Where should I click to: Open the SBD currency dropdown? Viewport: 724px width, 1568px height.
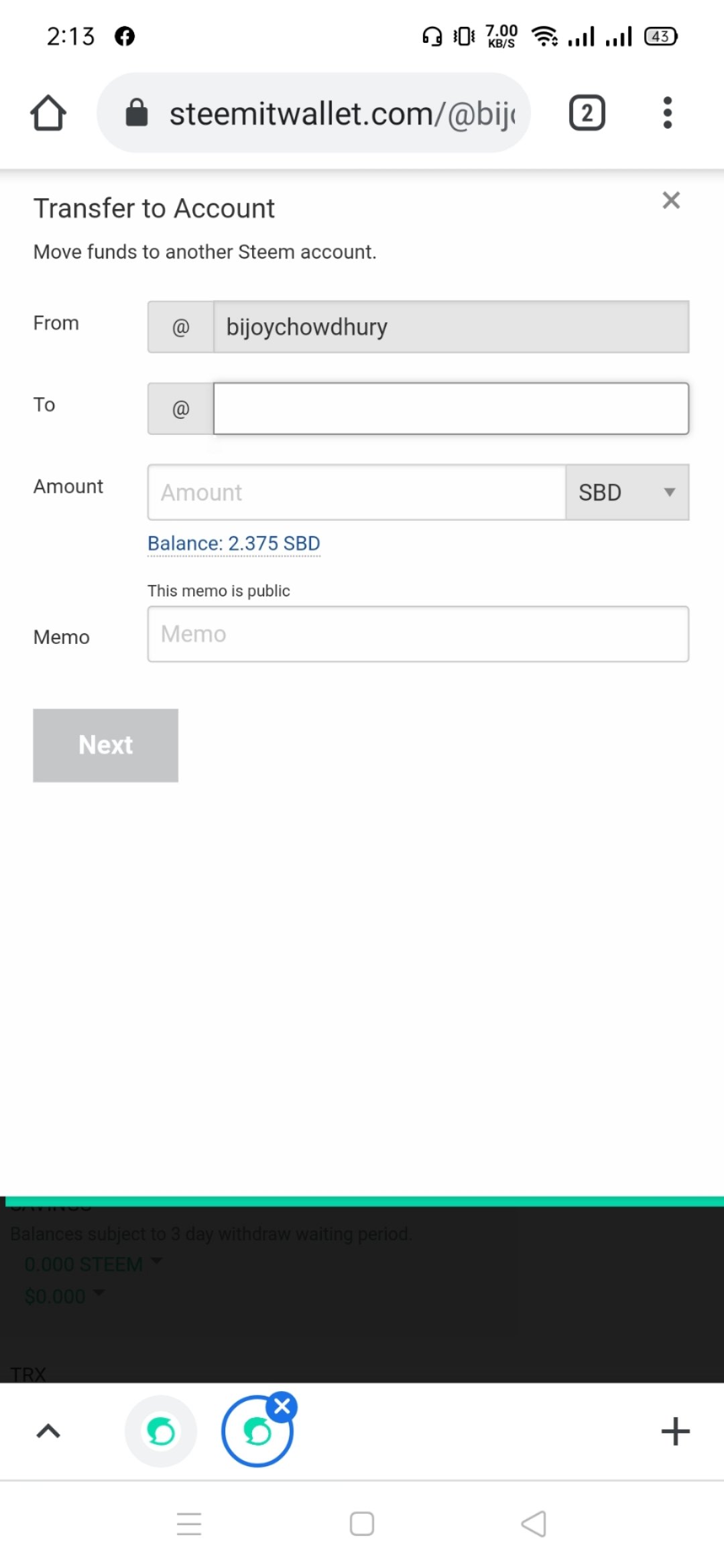(627, 492)
